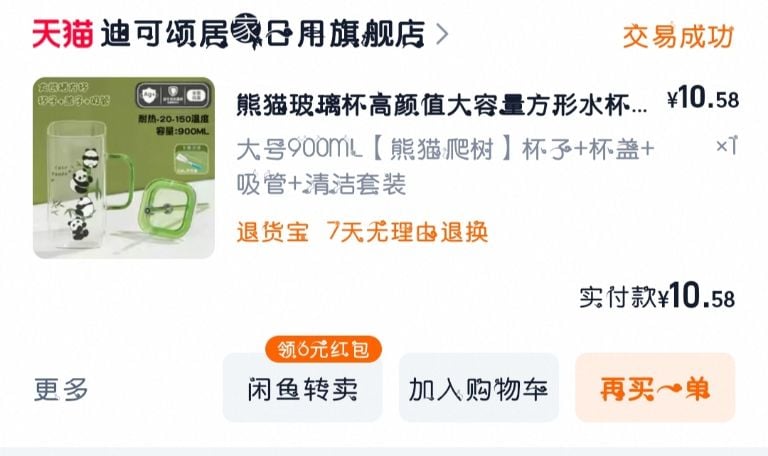
Task: Tap the green cup lid in product image
Action: coord(170,205)
